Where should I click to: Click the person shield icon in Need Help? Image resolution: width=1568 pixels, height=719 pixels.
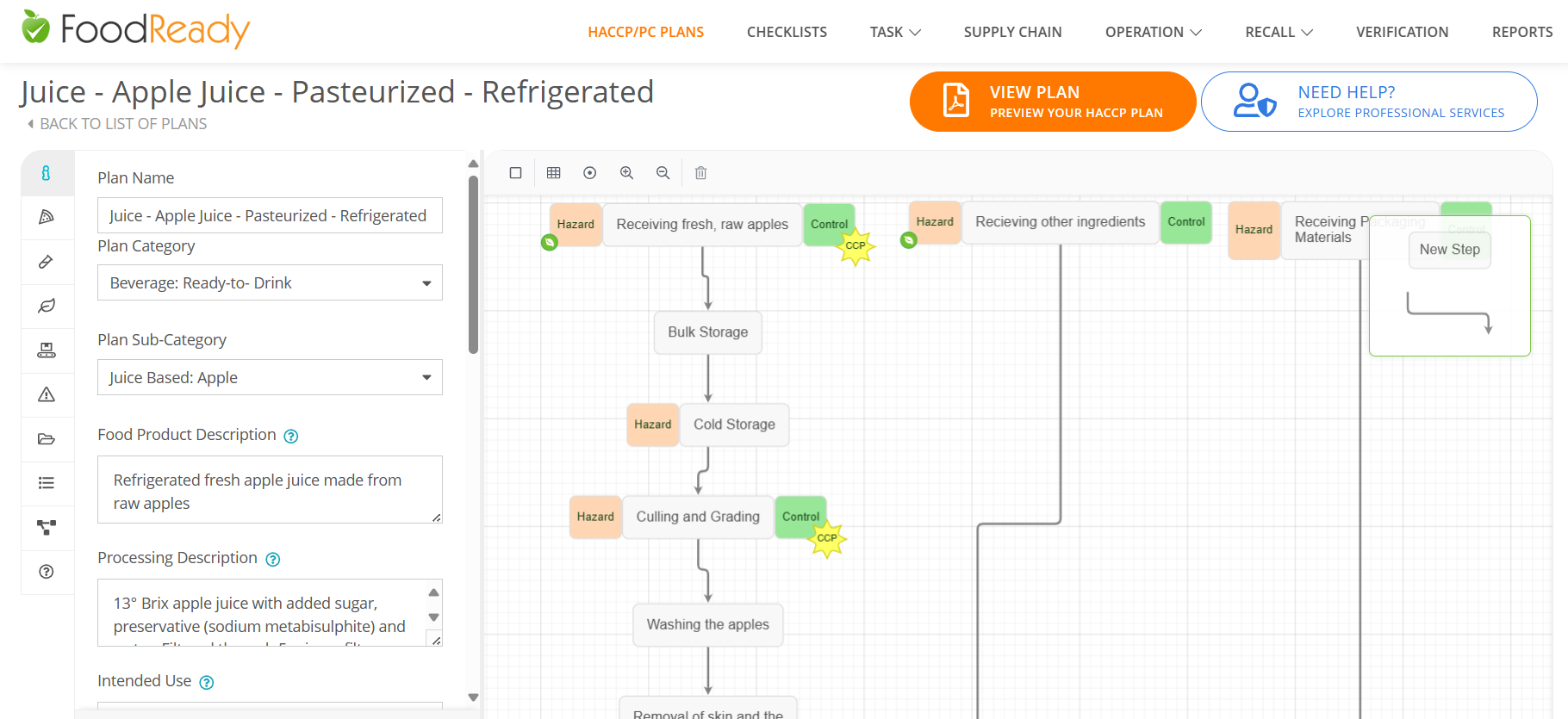coord(1254,101)
